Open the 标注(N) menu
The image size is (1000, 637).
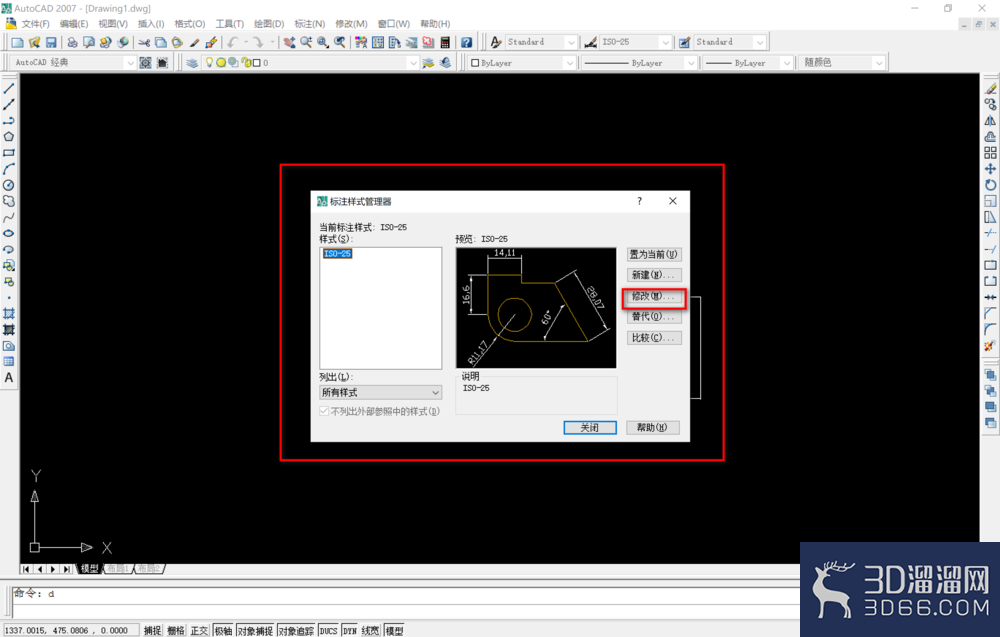(310, 24)
